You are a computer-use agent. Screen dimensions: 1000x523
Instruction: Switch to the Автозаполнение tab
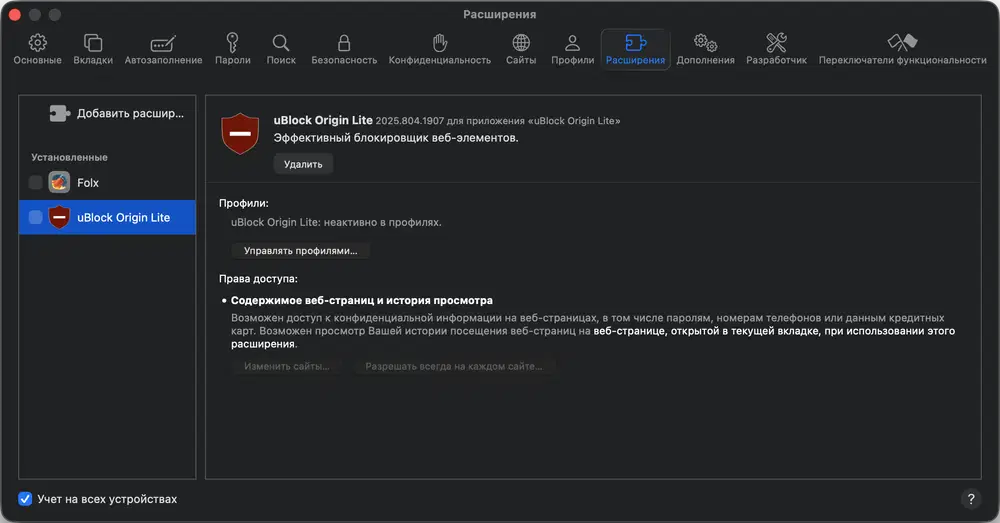click(x=163, y=49)
